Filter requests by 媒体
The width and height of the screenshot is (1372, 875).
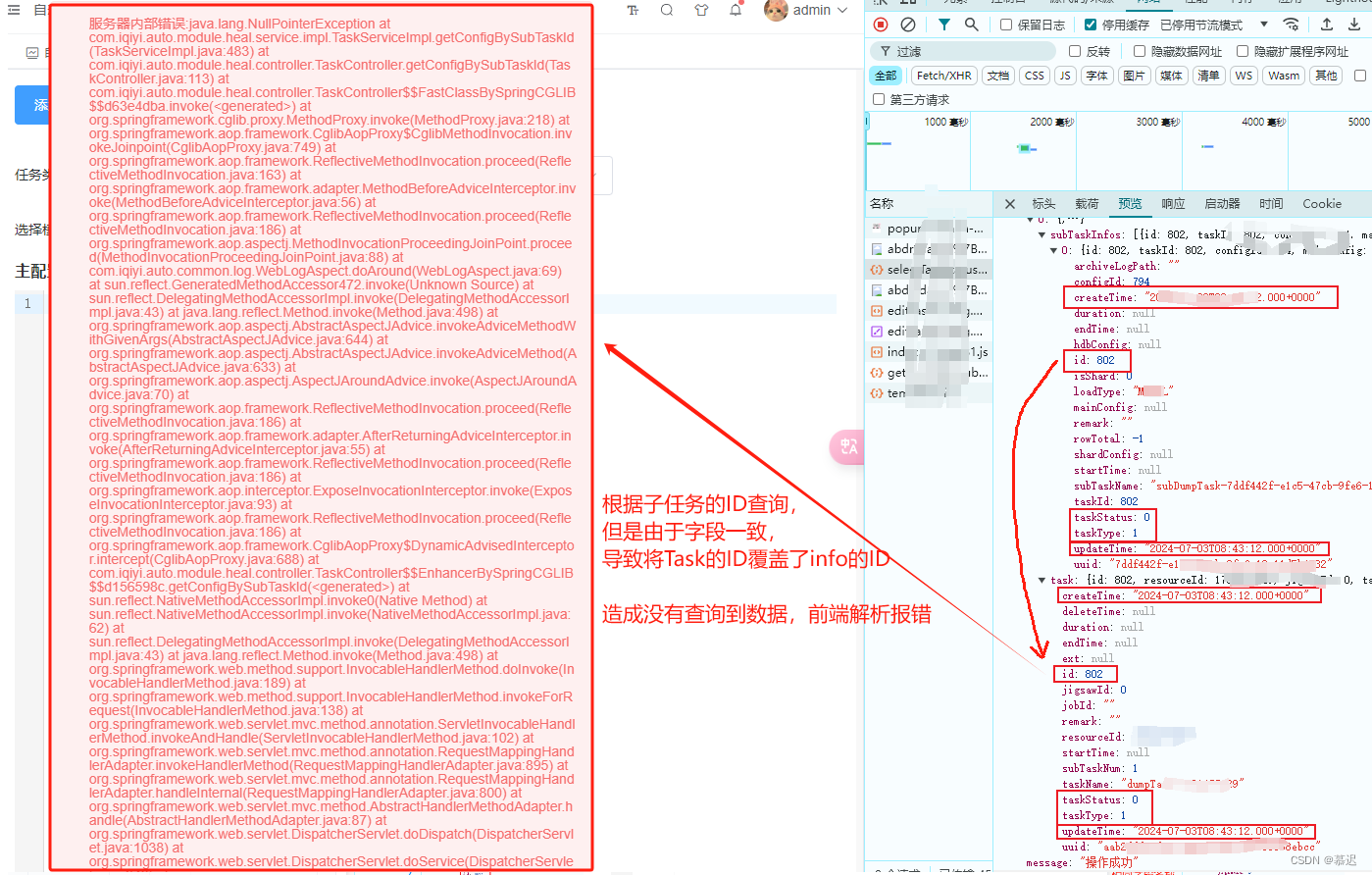point(1172,76)
